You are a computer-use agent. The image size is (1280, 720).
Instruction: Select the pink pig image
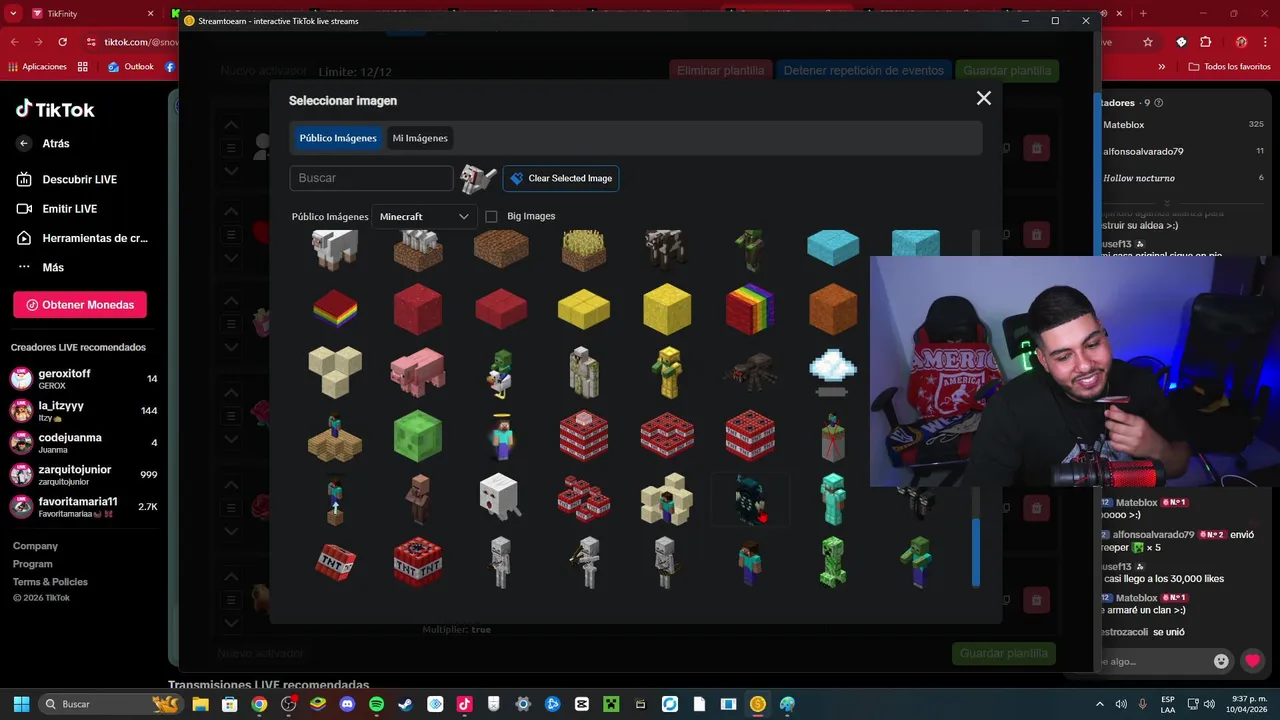coord(418,372)
